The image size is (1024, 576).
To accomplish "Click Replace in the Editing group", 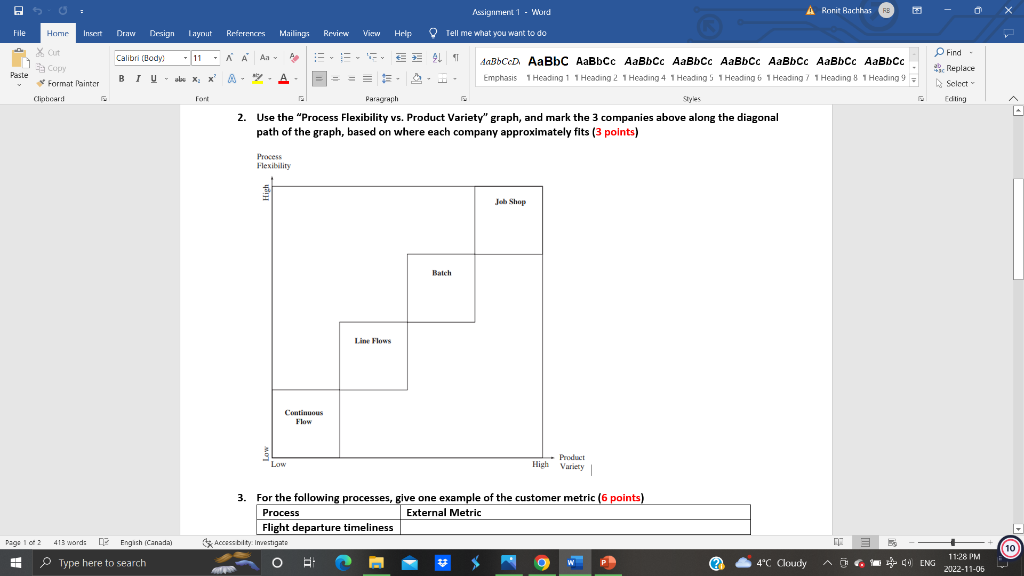I will tap(954, 68).
